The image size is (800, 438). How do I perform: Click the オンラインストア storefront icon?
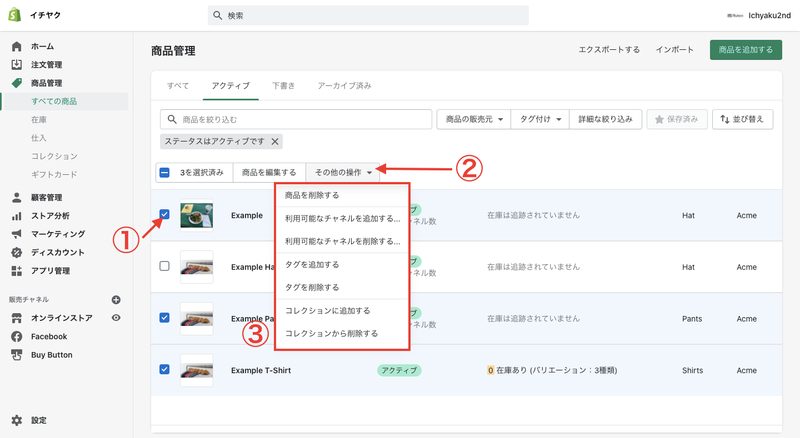[x=17, y=318]
